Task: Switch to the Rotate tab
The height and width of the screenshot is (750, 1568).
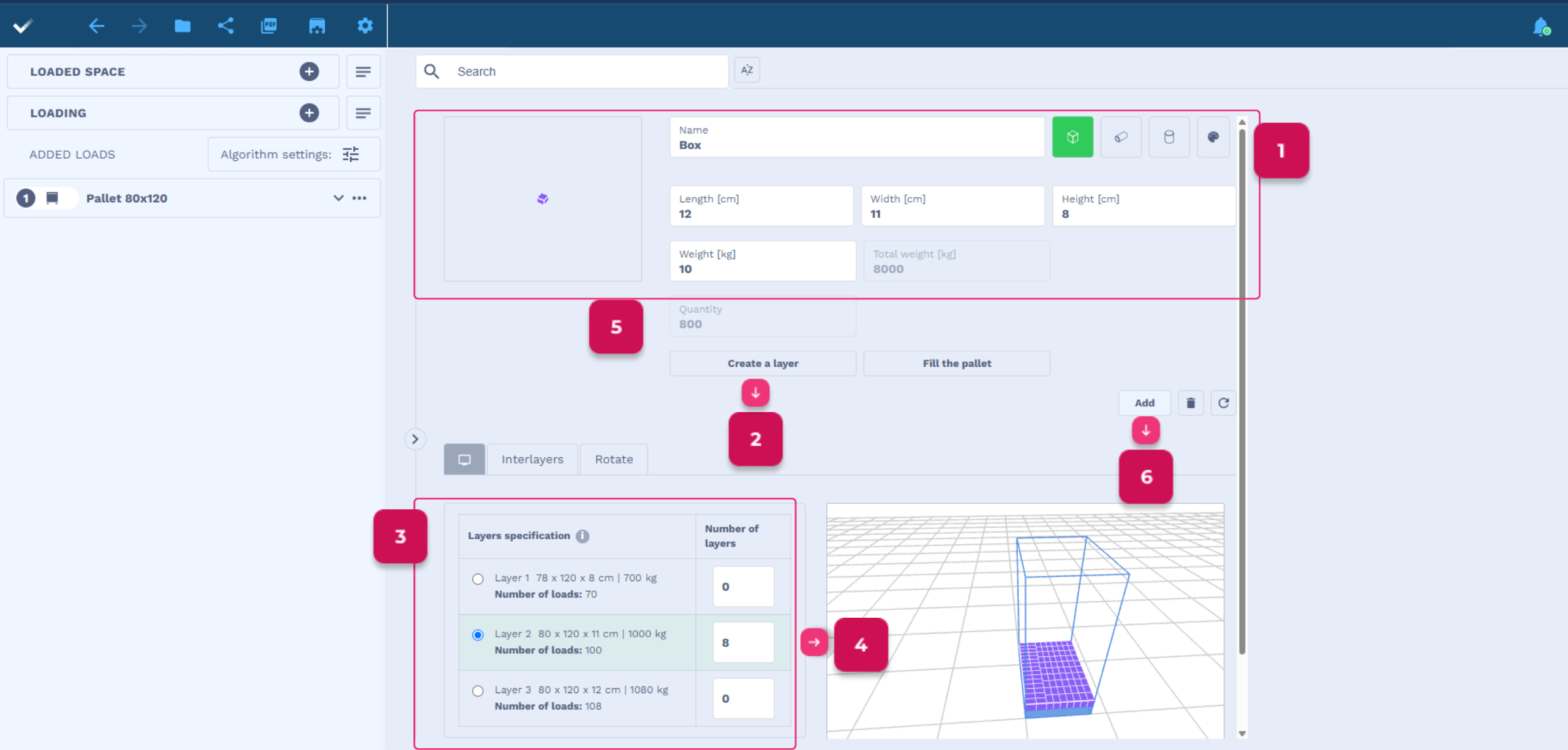Action: pos(614,459)
